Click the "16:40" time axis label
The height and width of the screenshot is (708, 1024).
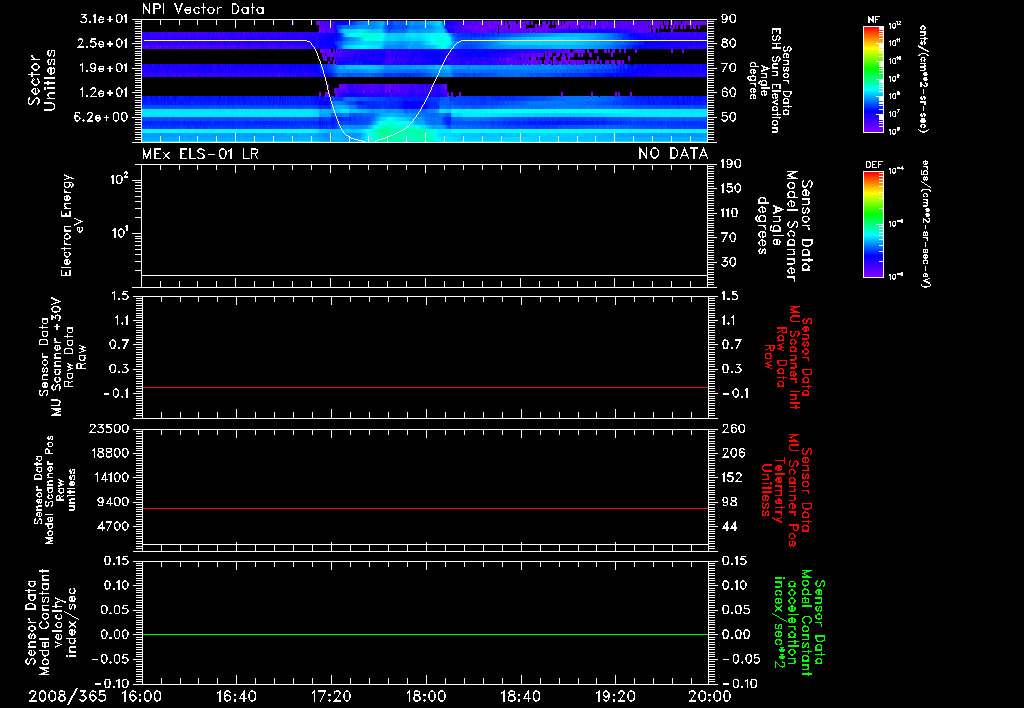point(236,696)
